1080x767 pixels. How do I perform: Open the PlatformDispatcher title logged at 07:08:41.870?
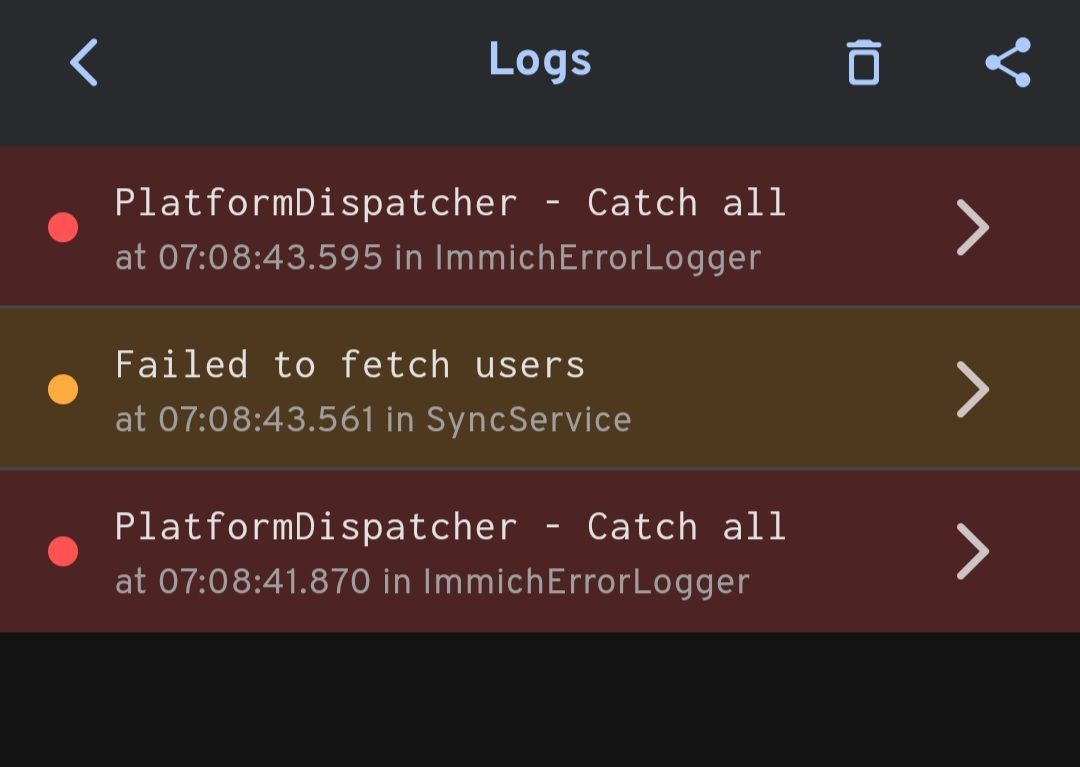450,527
